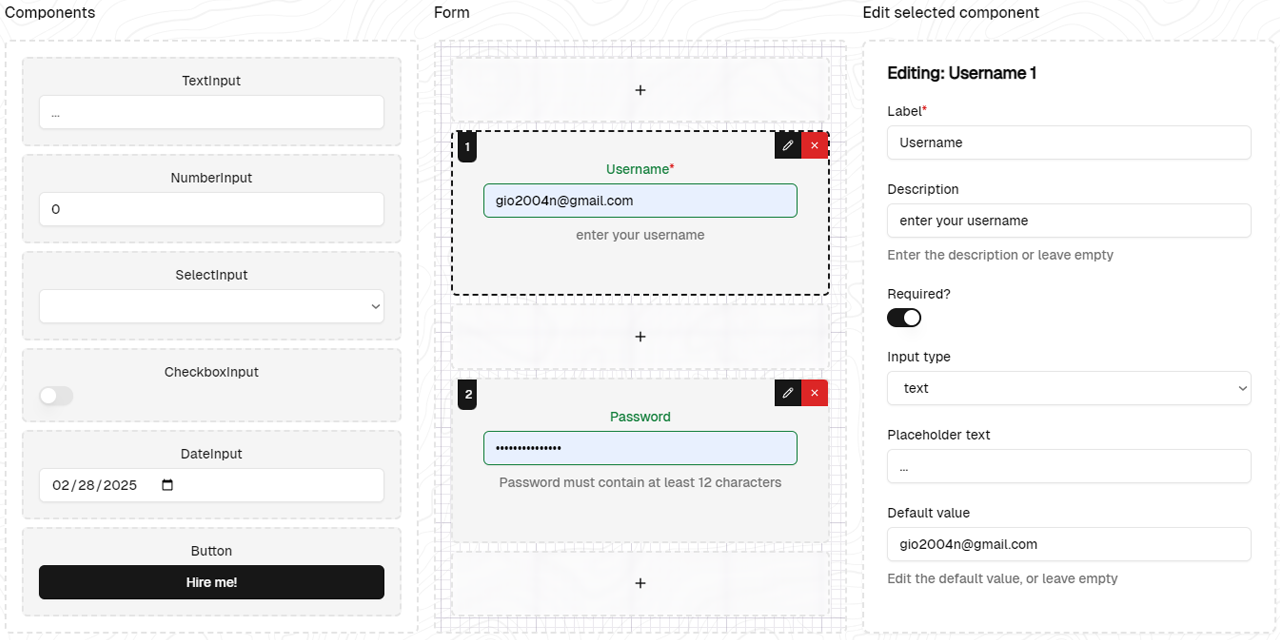The height and width of the screenshot is (640, 1280).
Task: Click the Description field in edit panel
Action: [x=1068, y=220]
